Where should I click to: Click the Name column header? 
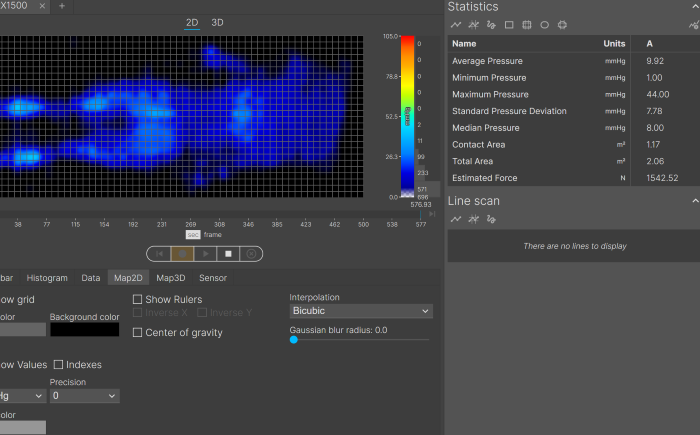pos(464,44)
